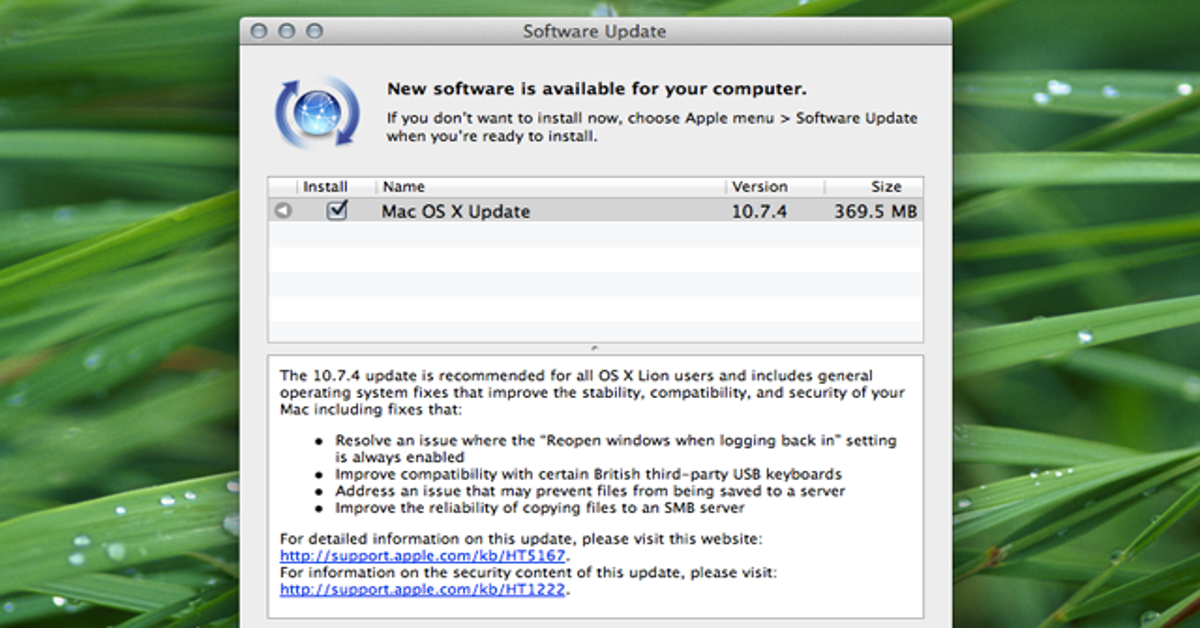The width and height of the screenshot is (1200, 628).
Task: Close the Software Update window
Action: [259, 31]
